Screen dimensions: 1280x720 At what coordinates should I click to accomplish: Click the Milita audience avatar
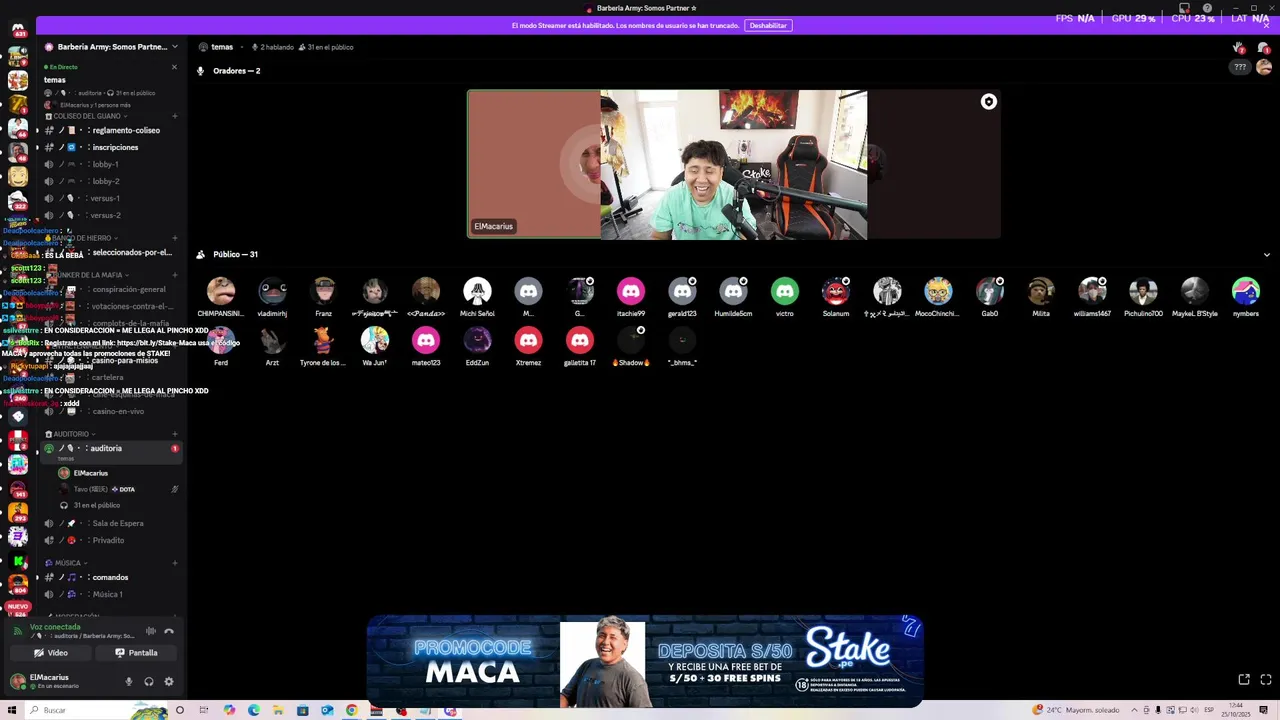click(x=1041, y=291)
